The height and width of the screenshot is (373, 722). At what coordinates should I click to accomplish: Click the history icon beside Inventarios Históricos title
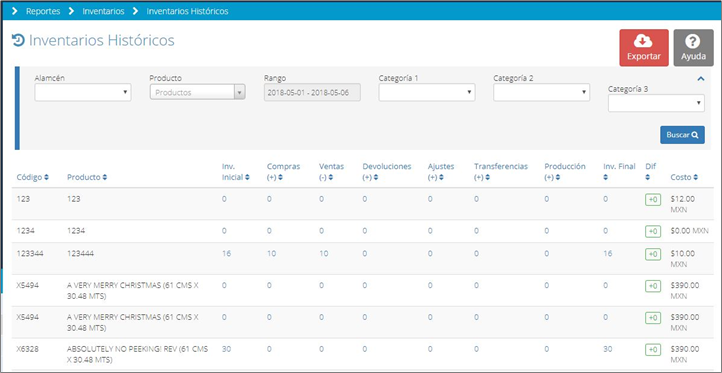pos(18,41)
